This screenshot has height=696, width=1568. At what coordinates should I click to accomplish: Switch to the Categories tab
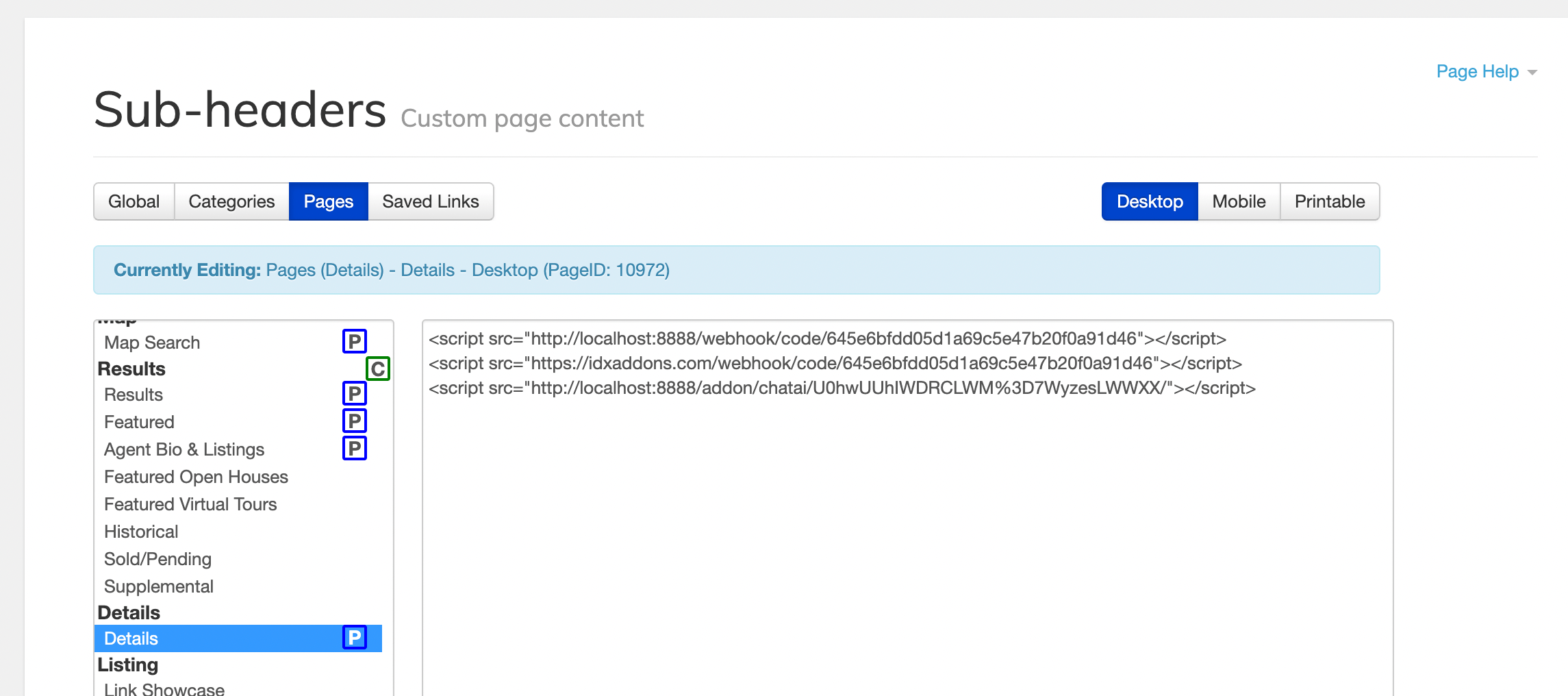point(231,201)
